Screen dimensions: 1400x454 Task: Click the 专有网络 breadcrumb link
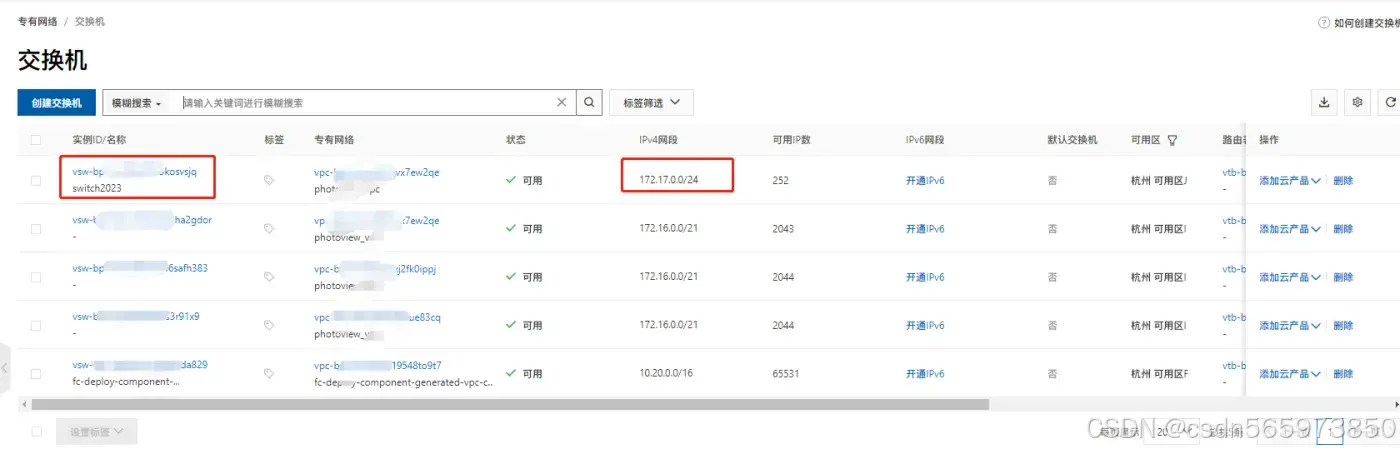37,21
